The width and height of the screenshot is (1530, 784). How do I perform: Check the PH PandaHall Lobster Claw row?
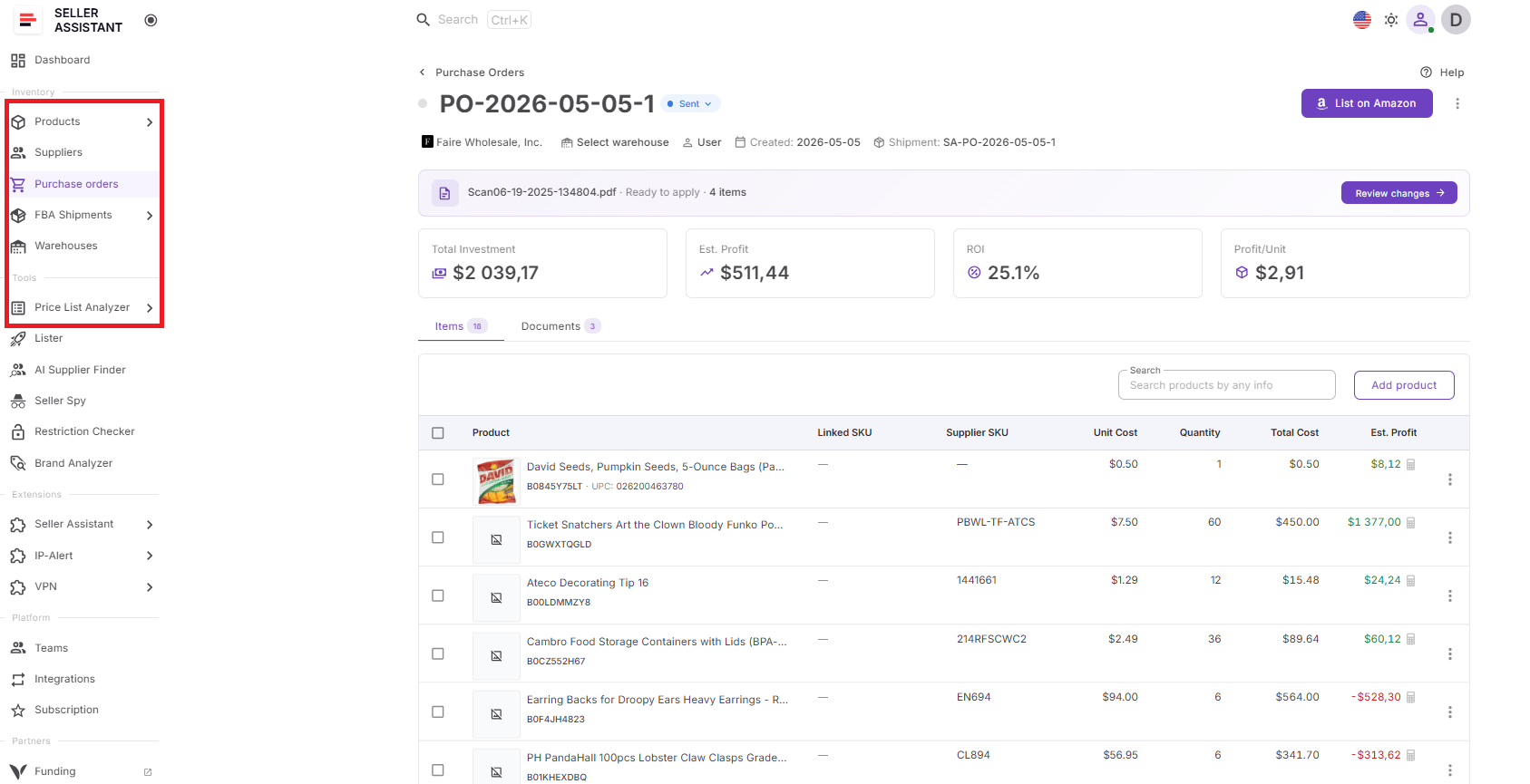[438, 770]
